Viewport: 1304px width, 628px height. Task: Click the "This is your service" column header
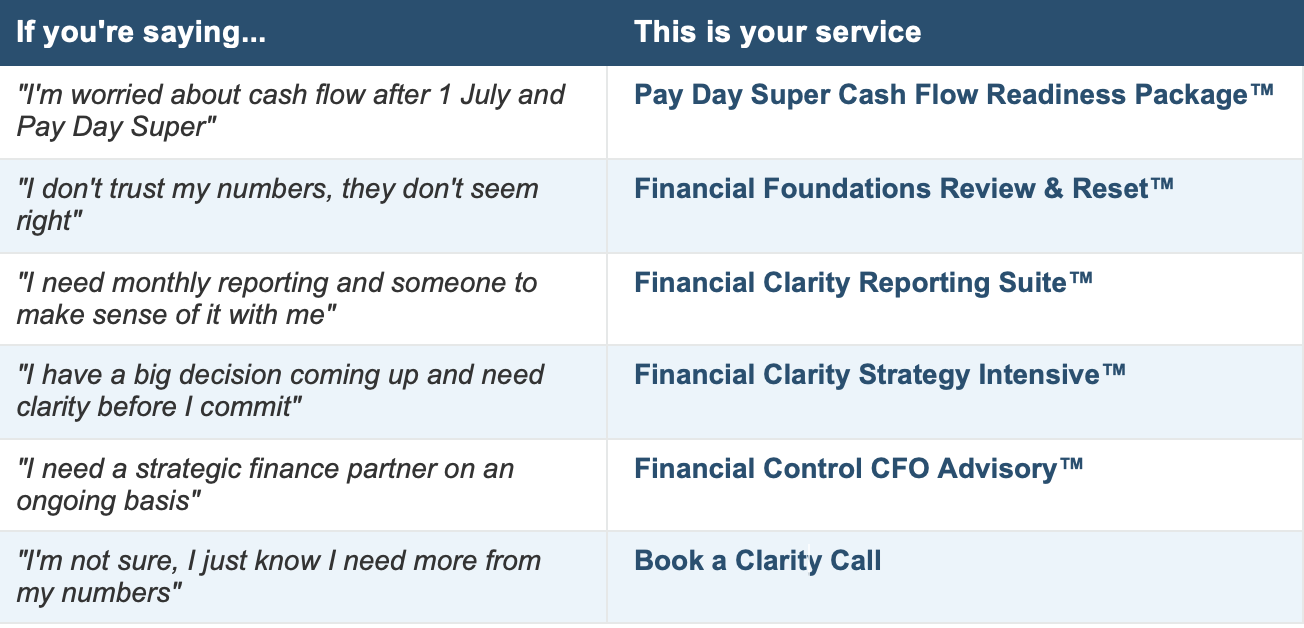(x=778, y=32)
